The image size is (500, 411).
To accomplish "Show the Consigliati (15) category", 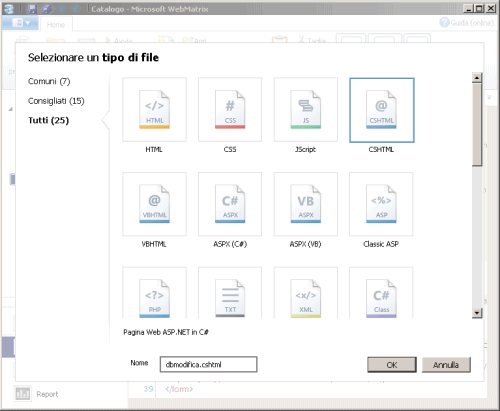I will [56, 101].
